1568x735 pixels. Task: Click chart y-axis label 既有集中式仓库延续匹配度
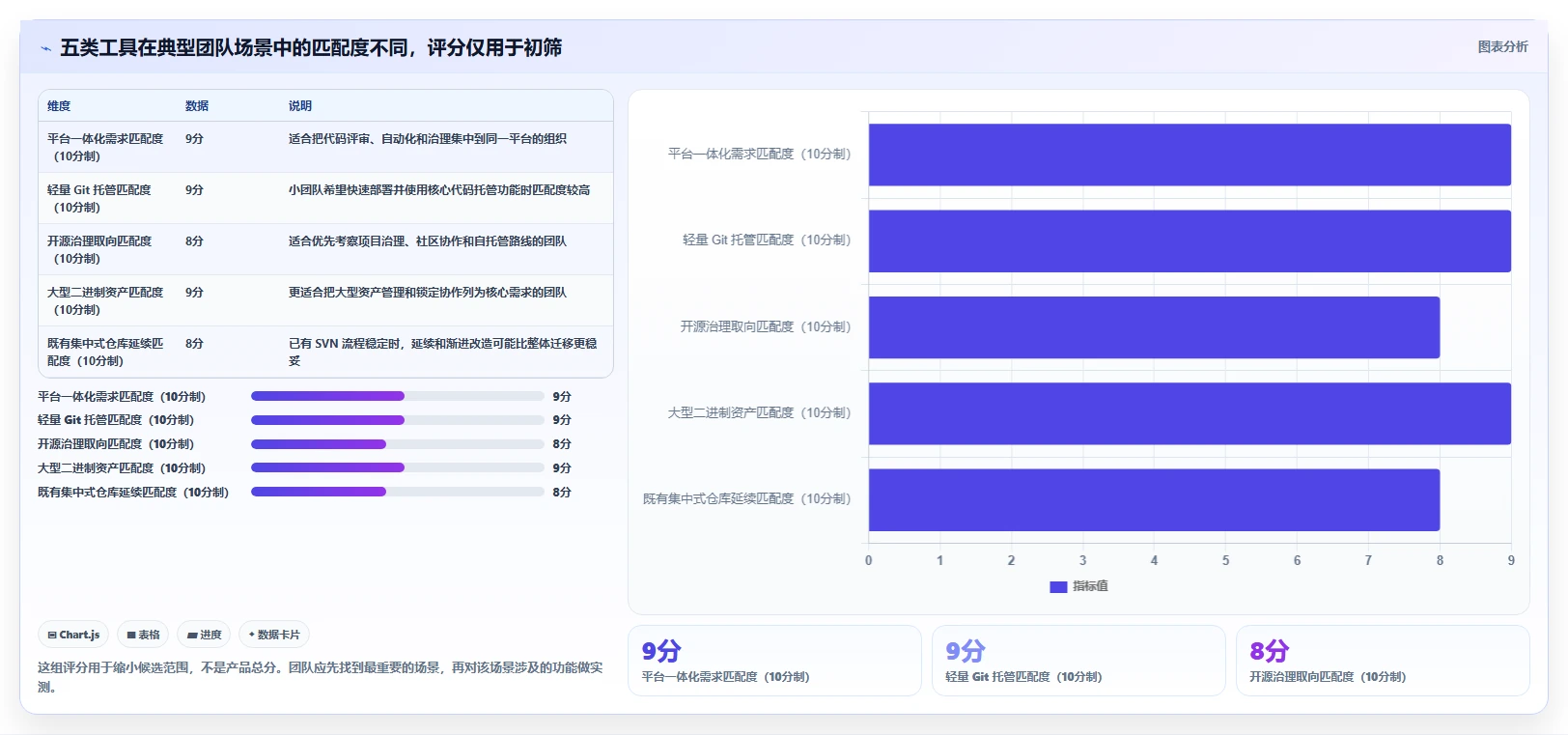coord(746,499)
